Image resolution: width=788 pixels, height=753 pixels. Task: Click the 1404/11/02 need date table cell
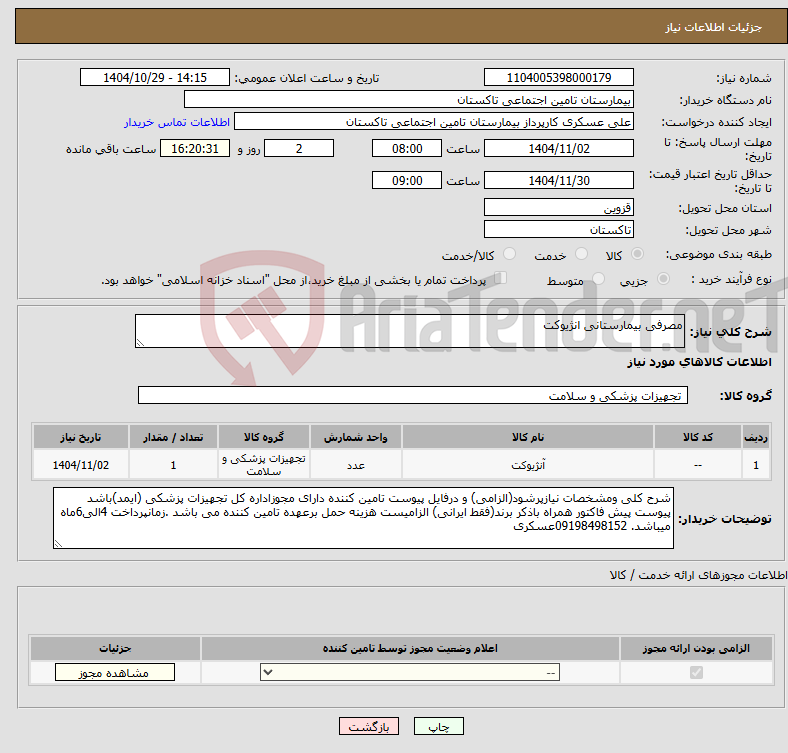[x=81, y=465]
